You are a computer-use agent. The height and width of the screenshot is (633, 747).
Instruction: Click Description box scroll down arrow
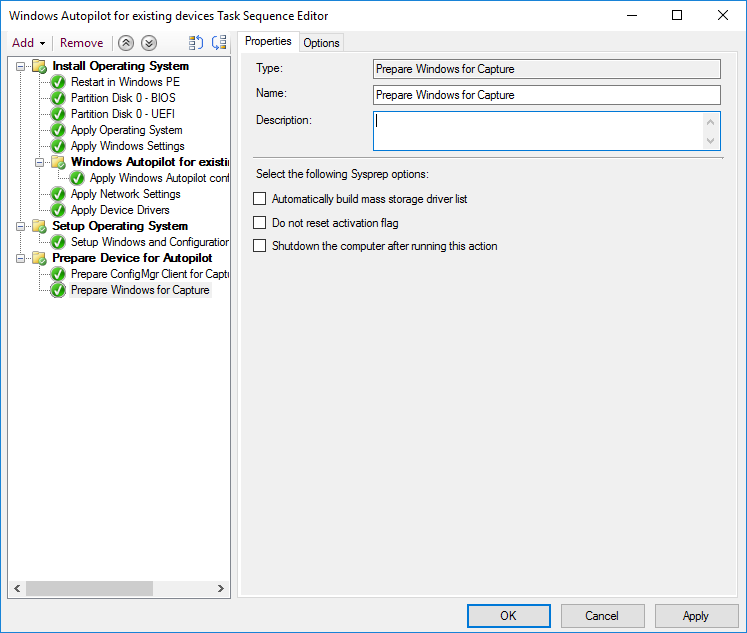(710, 141)
